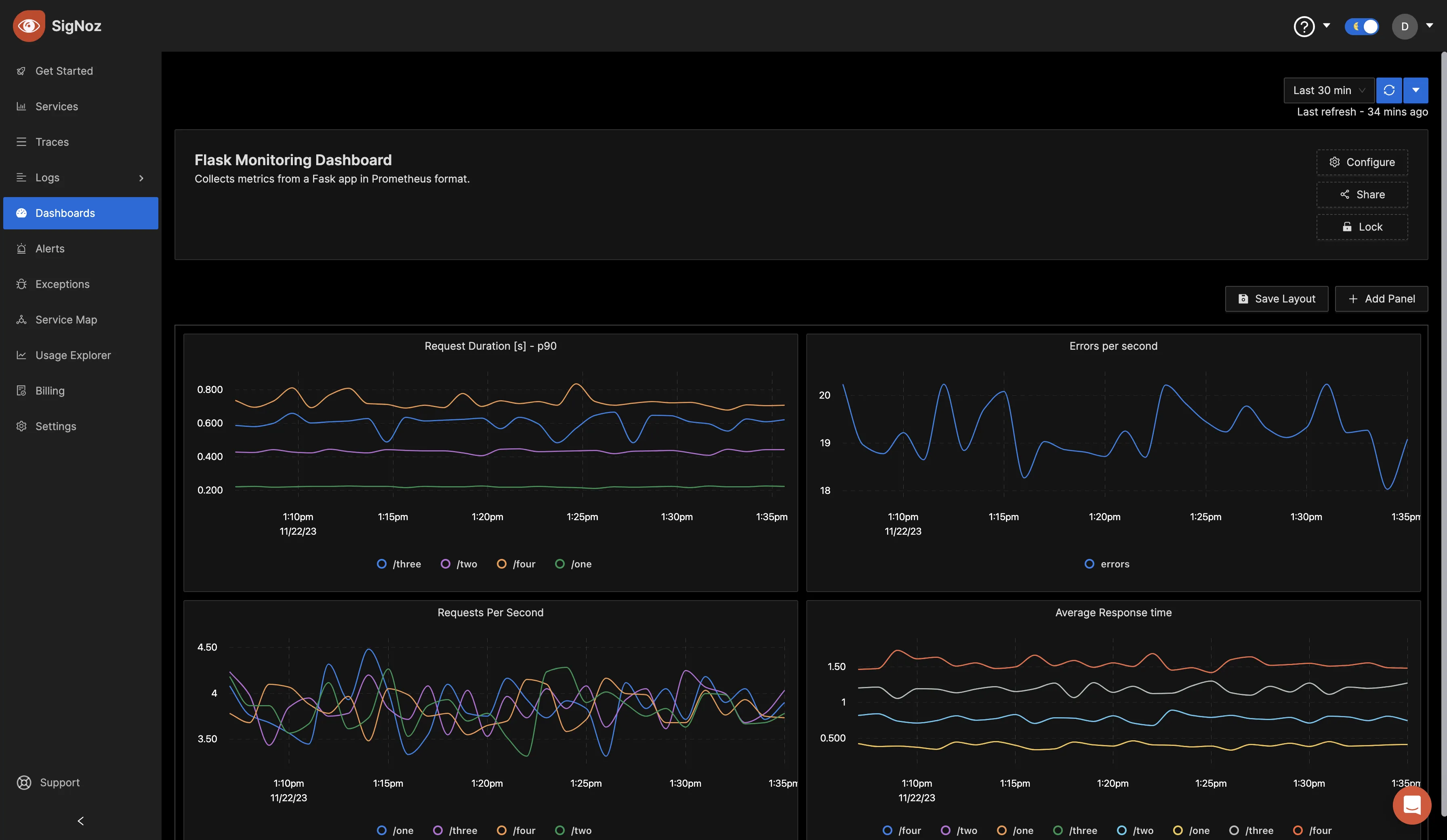Open the chat support bubble

point(1412,805)
